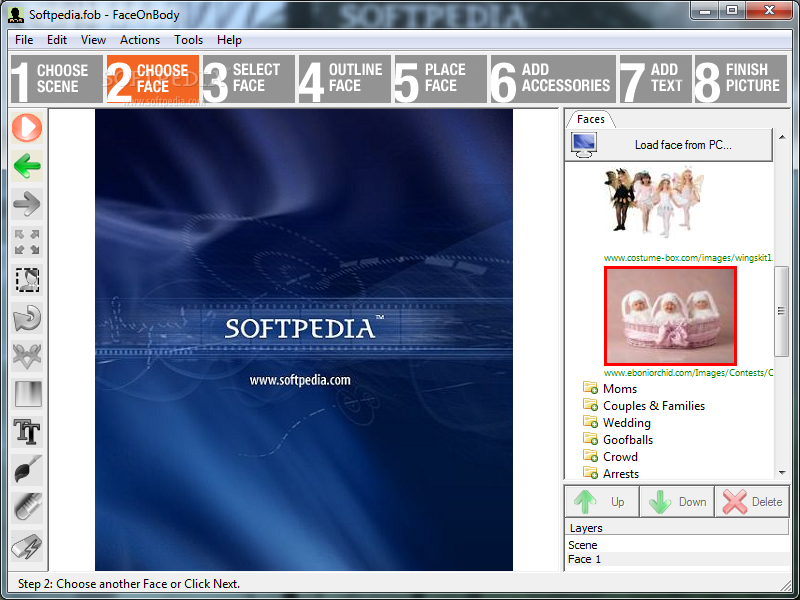
Task: Select the bunny babies basket thumbnail
Action: click(670, 316)
